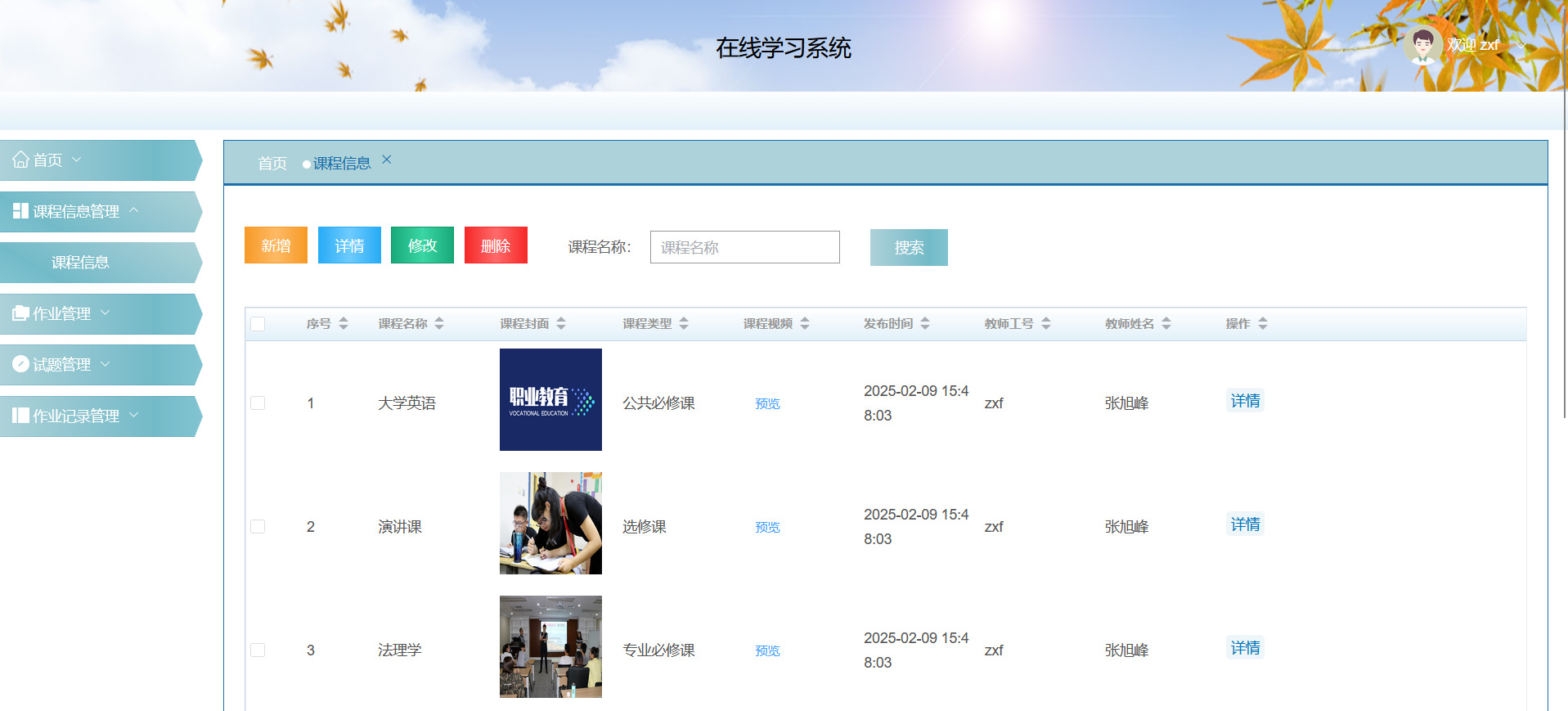
Task: Click the 演讲课 course cover thumbnail
Action: 550,523
